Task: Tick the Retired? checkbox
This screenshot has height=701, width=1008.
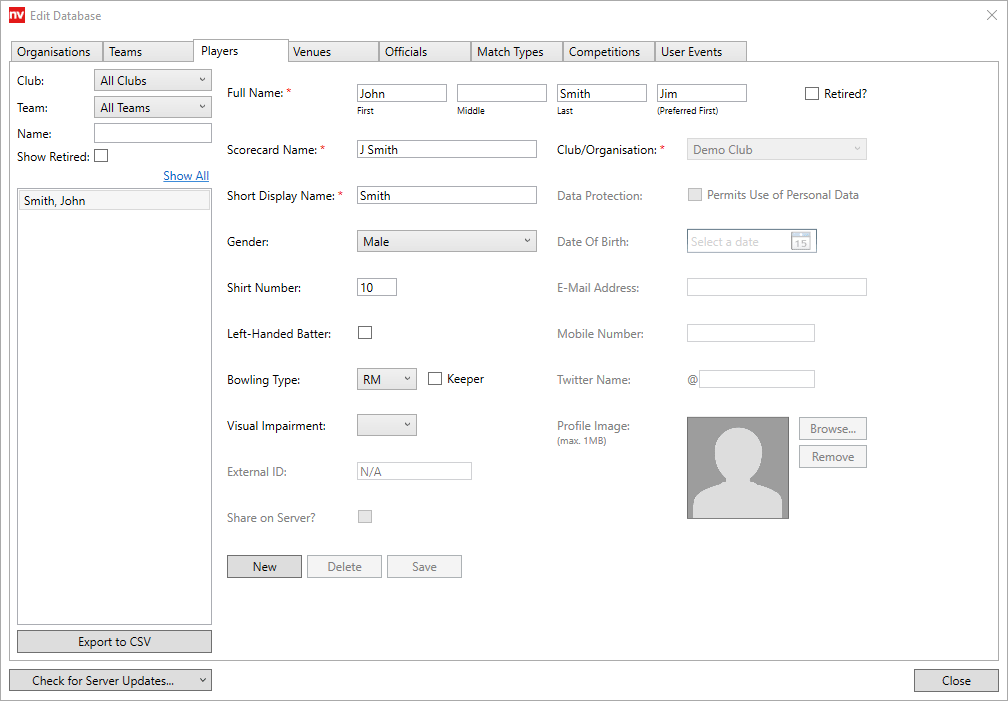Action: click(x=812, y=94)
